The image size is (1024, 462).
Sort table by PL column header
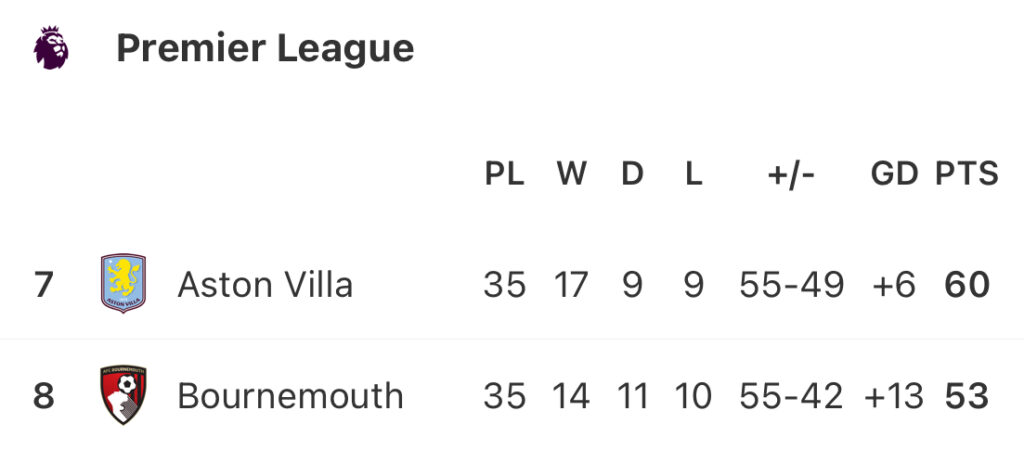tap(505, 174)
